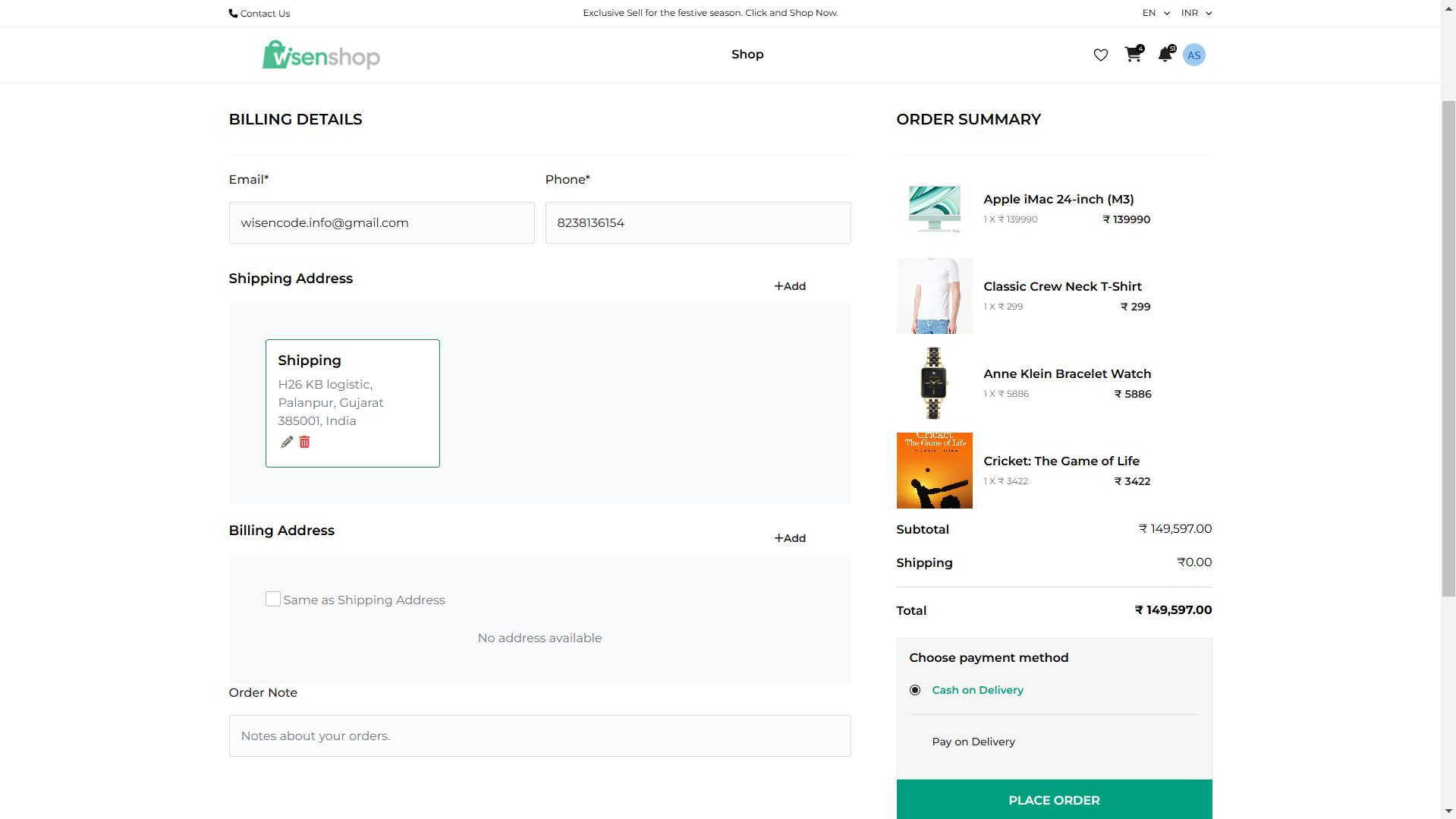Open the shopping cart icon
This screenshot has height=819, width=1456.
[x=1133, y=55]
